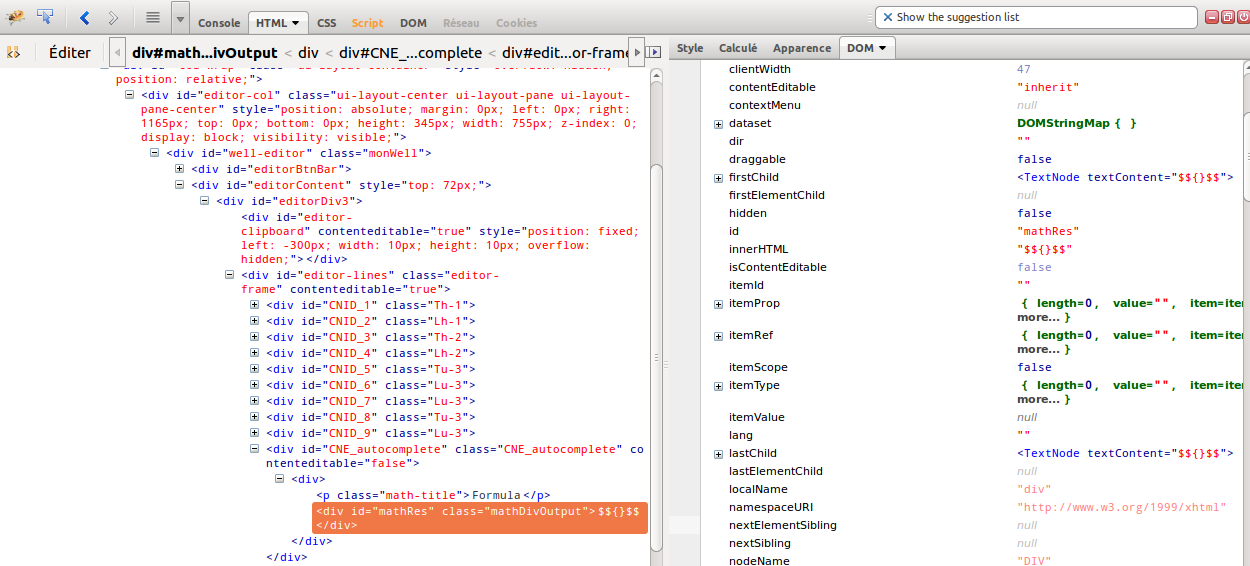Open the dropdown arrow beside the list icon
This screenshot has width=1250, height=566.
pyautogui.click(x=179, y=18)
